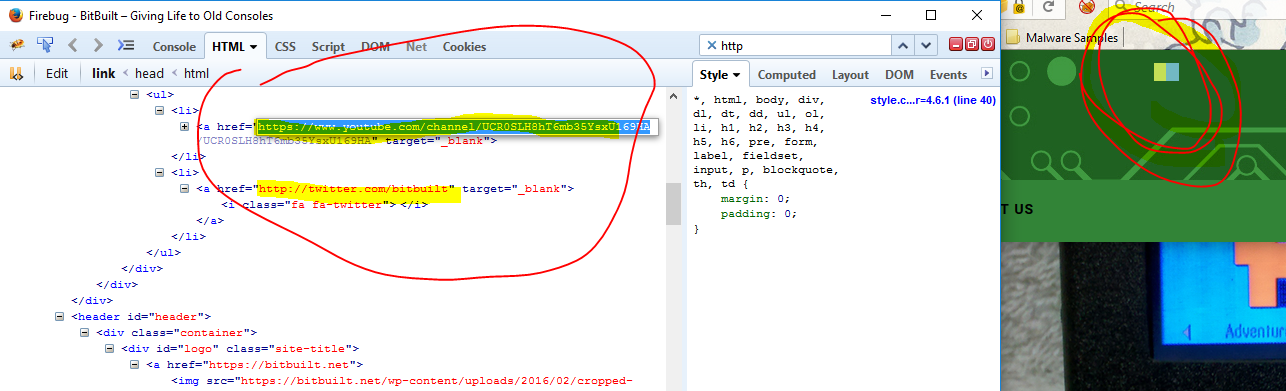
Task: Switch to the Script panel
Action: [328, 47]
